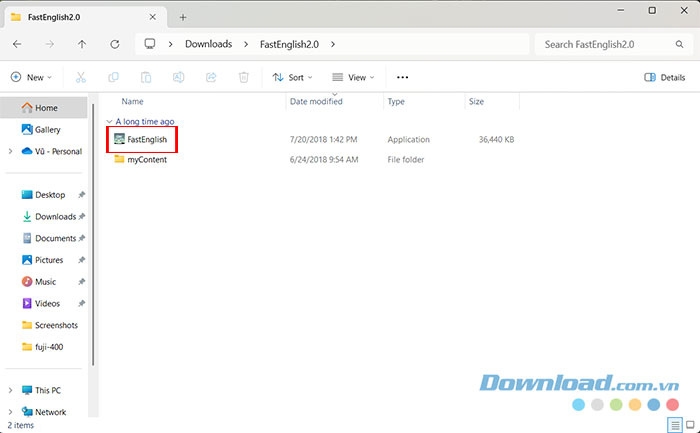Navigate to Downloads in the breadcrumb
The image size is (700, 433).
(x=208, y=44)
